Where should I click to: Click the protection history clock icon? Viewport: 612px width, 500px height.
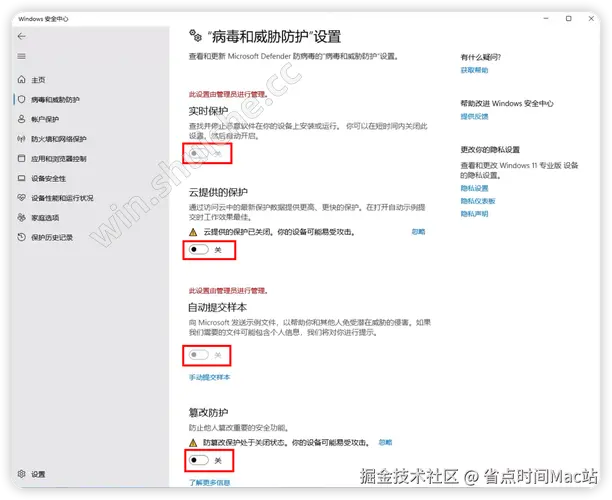pos(21,237)
